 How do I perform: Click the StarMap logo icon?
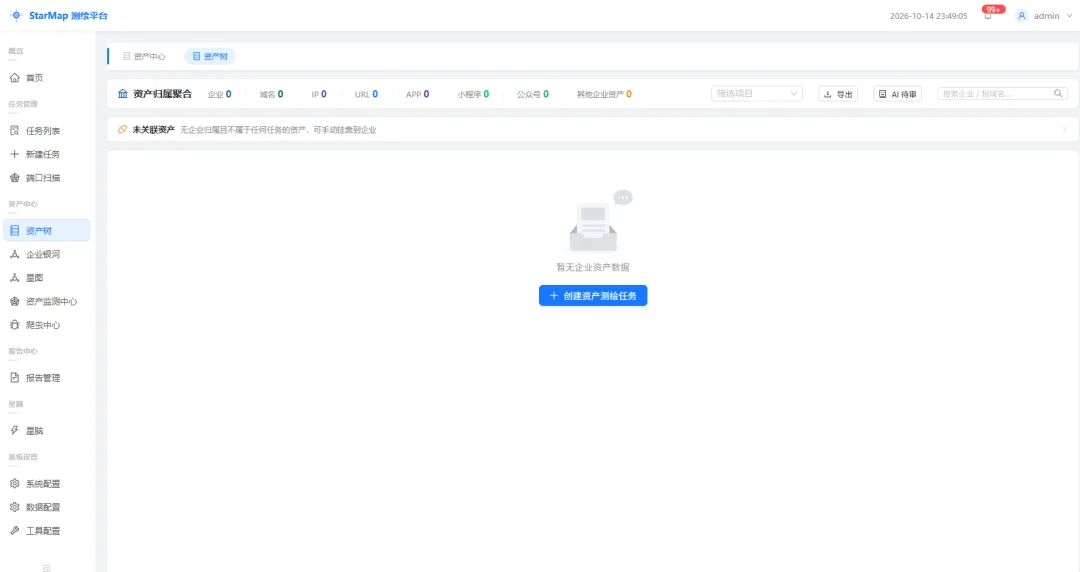(17, 15)
